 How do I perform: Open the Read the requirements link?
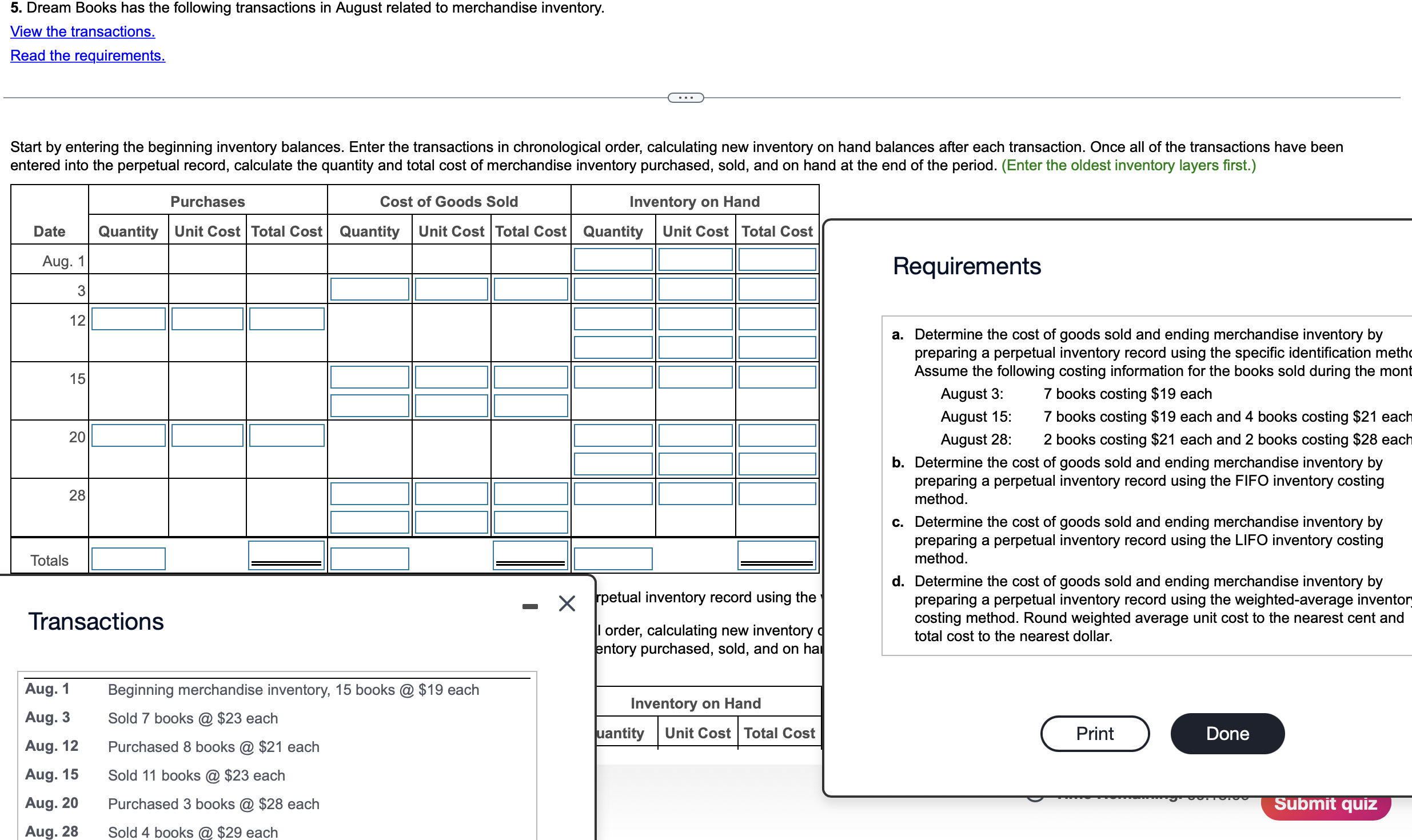tap(87, 55)
